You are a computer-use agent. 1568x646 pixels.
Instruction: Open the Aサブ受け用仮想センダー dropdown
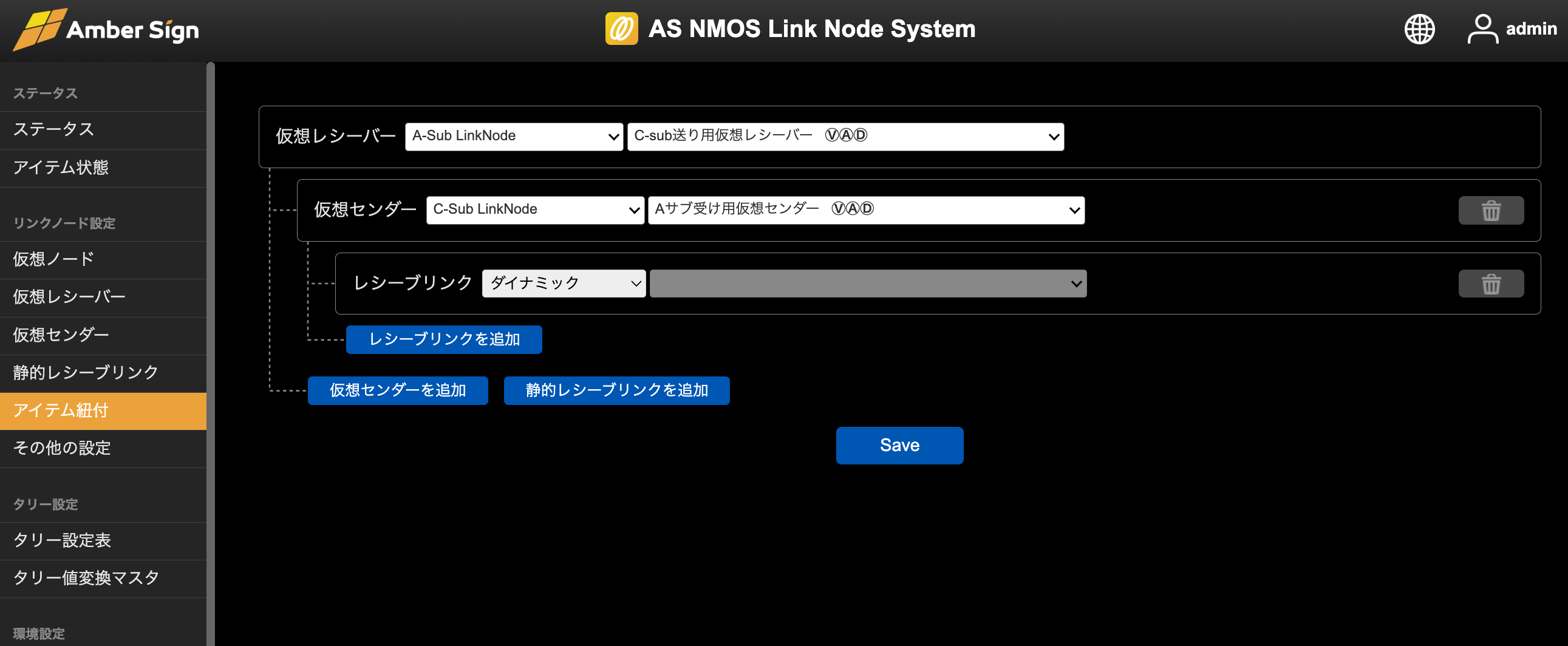pyautogui.click(x=866, y=210)
